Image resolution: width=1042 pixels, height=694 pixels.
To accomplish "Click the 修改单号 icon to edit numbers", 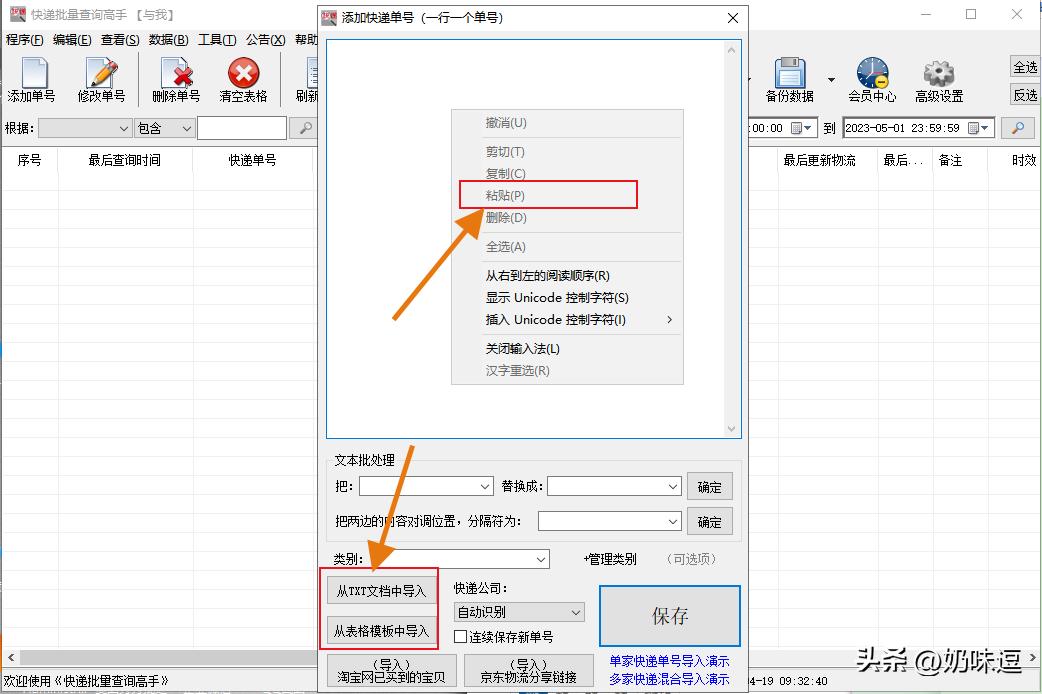I will 99,80.
